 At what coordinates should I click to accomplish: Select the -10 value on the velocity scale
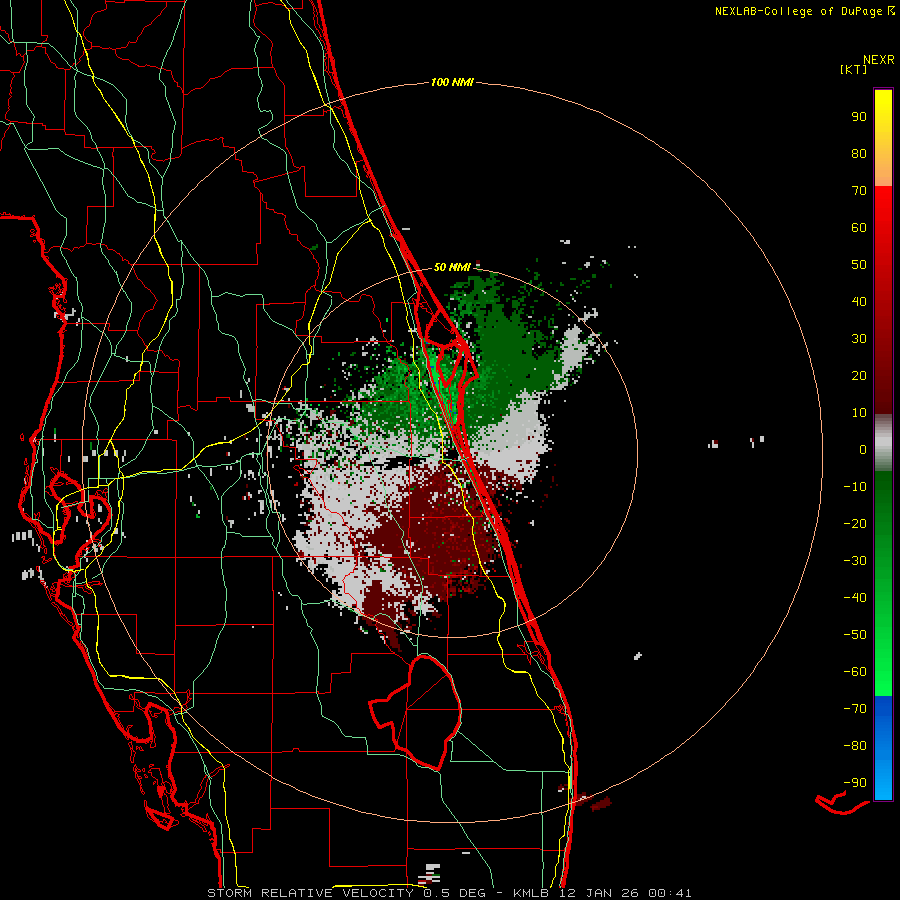[855, 487]
